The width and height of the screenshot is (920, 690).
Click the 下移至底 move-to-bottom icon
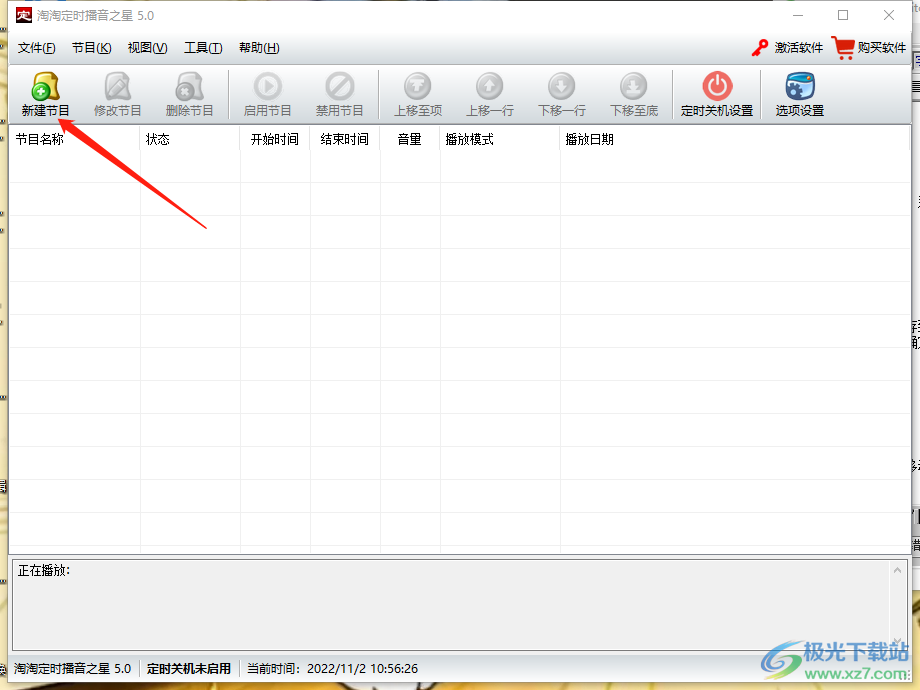(x=634, y=87)
